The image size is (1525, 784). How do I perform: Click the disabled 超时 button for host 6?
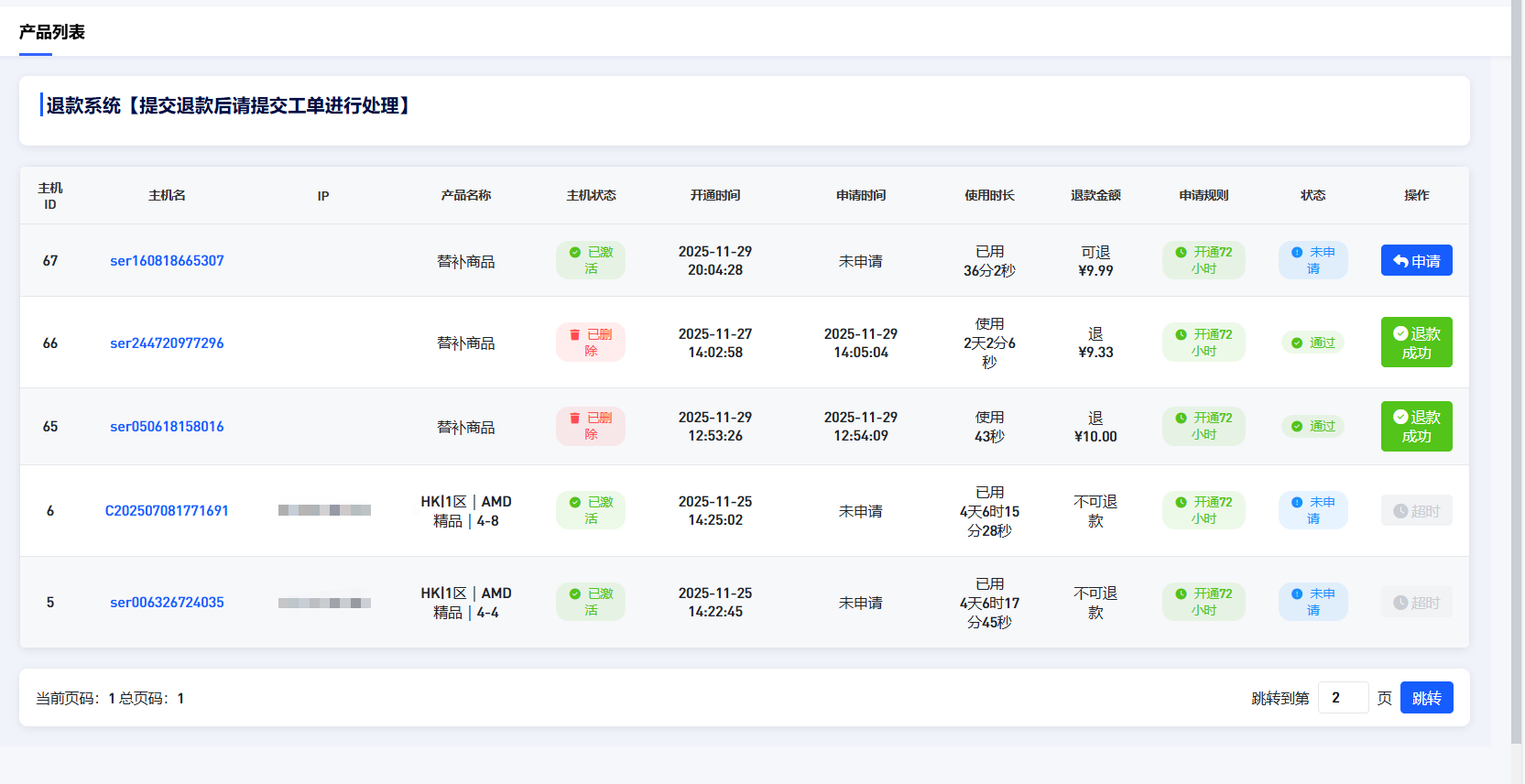tap(1416, 511)
